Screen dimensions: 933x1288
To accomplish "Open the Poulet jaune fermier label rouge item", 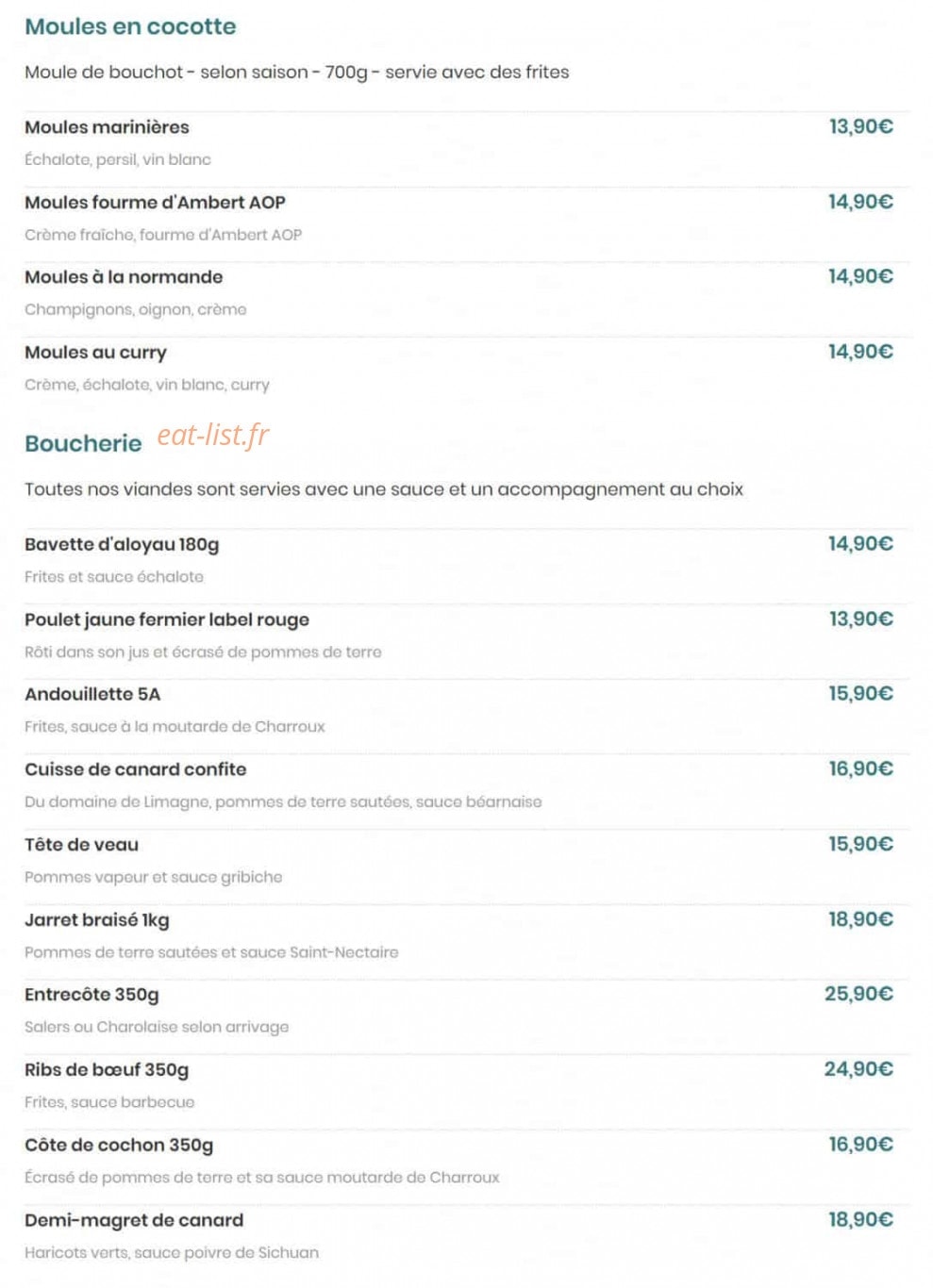I will pos(167,619).
